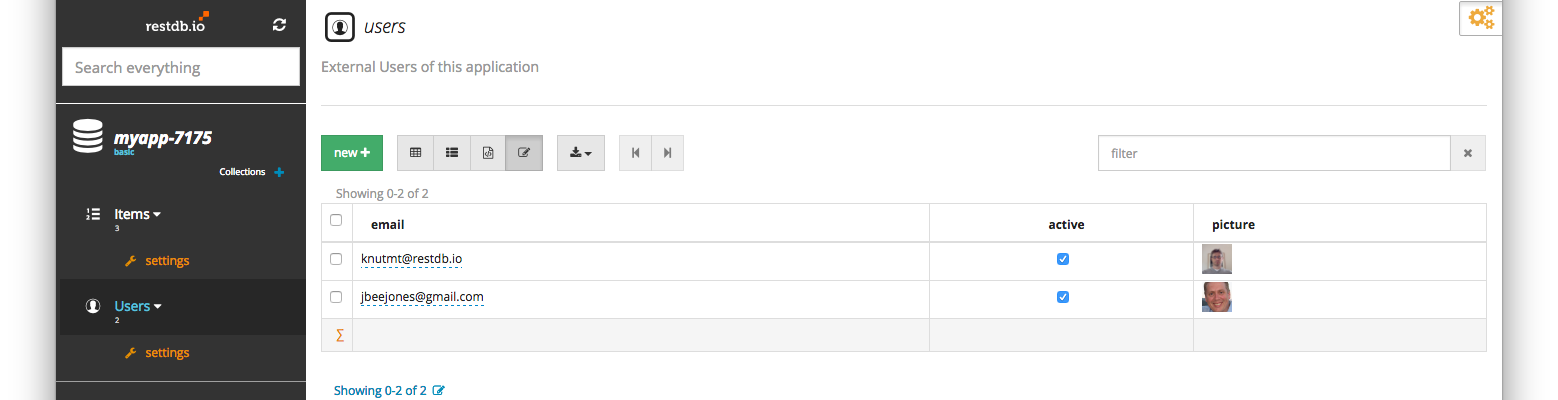Refresh using the sidebar reload icon

[x=279, y=25]
